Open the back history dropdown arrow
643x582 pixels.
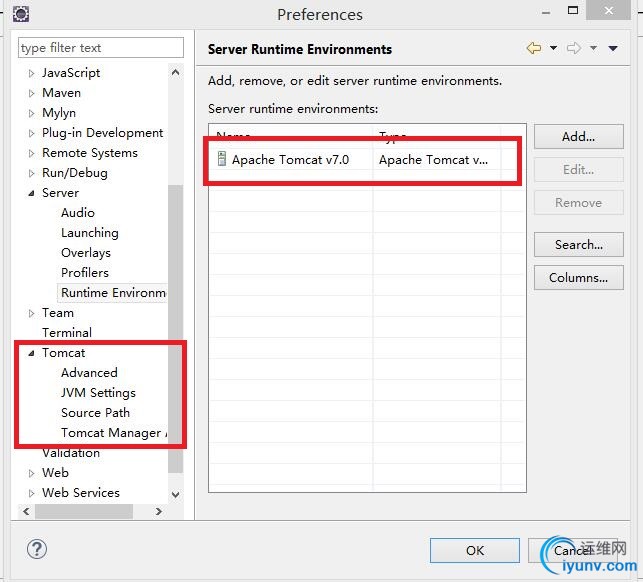pyautogui.click(x=553, y=48)
